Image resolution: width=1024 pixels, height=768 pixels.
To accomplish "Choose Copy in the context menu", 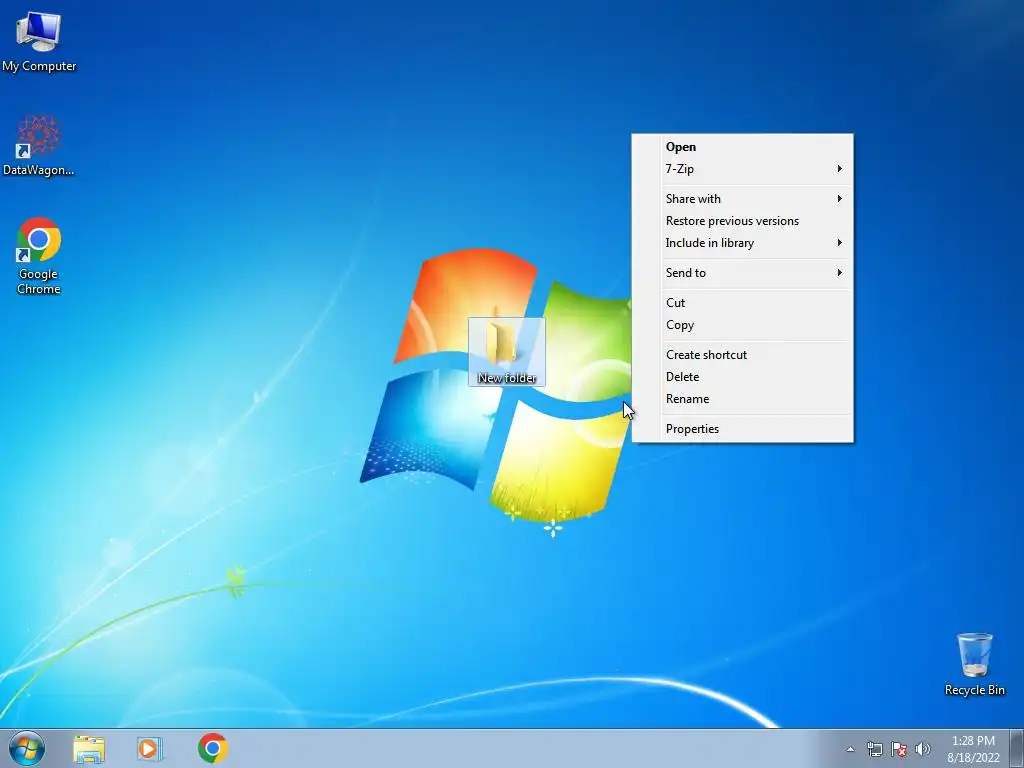I will coord(743,325).
